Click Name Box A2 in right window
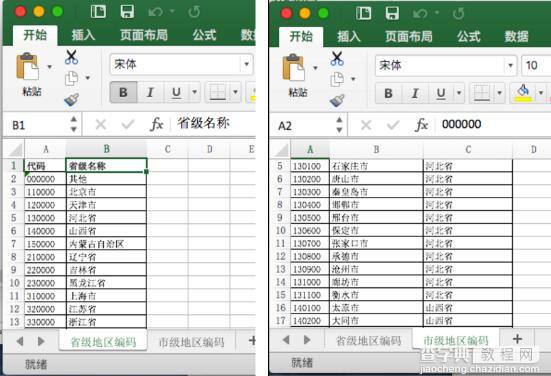Image resolution: width=551 pixels, height=376 pixels. tap(303, 125)
